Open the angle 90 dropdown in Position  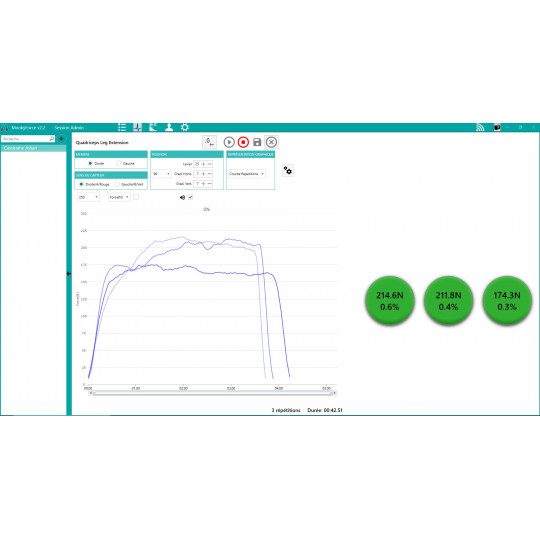162,174
